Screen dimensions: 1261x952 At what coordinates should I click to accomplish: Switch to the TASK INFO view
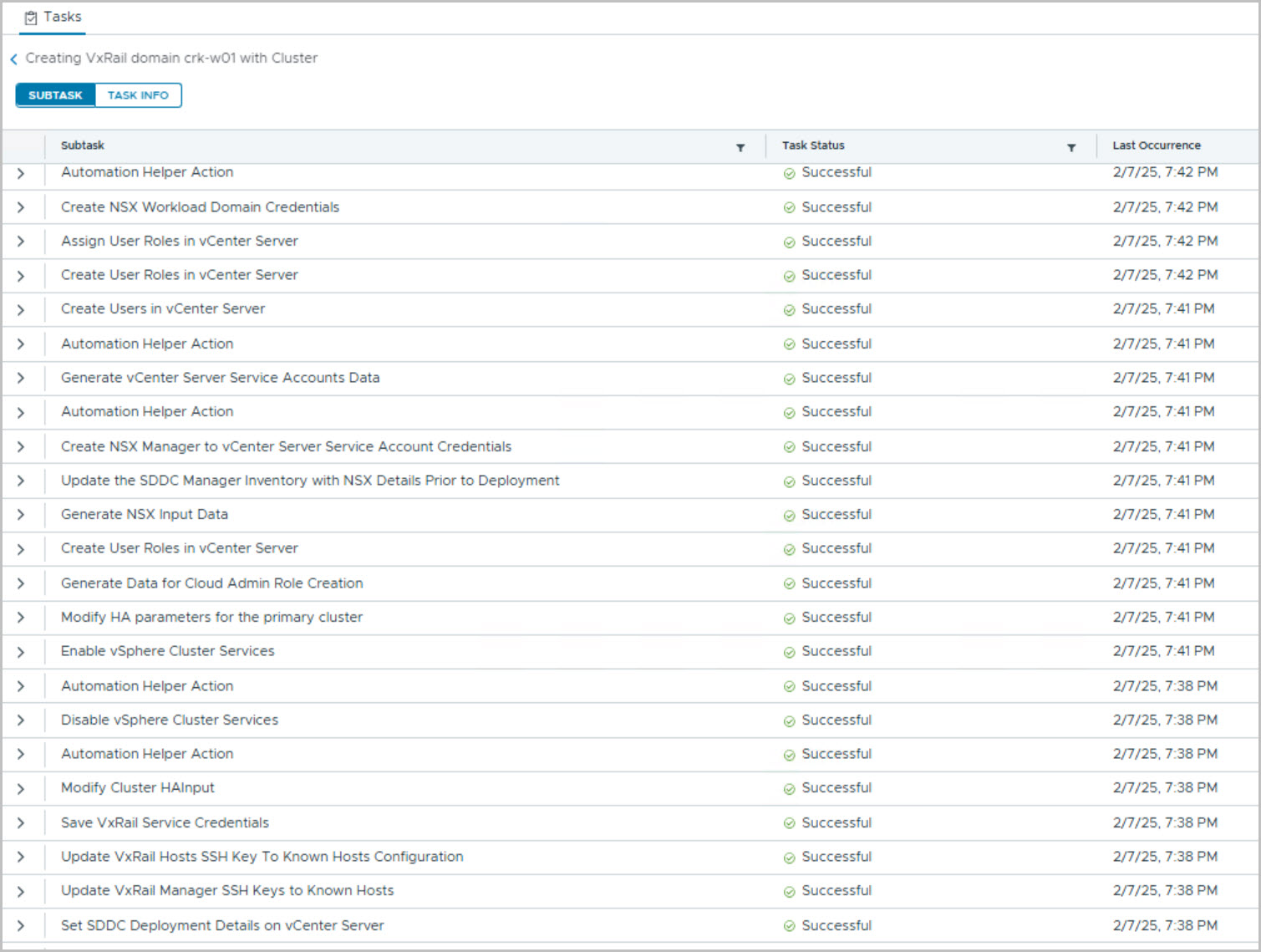pos(138,95)
